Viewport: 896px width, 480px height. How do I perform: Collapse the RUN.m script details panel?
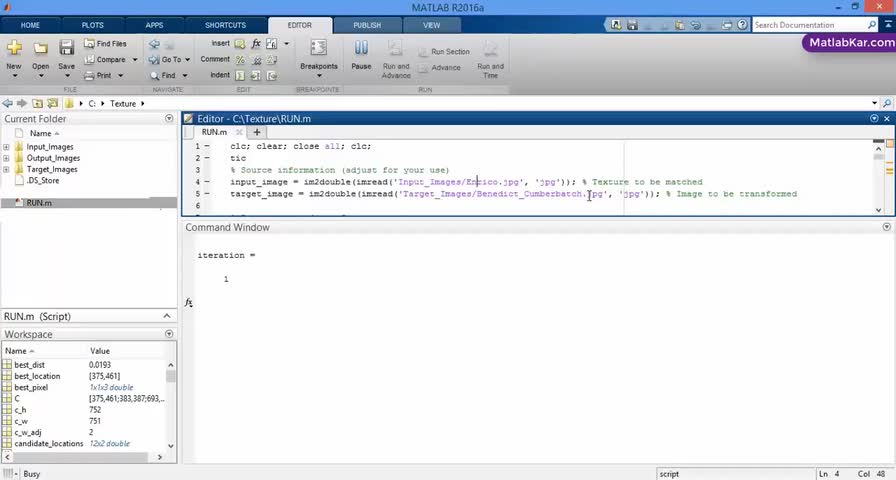click(x=167, y=316)
